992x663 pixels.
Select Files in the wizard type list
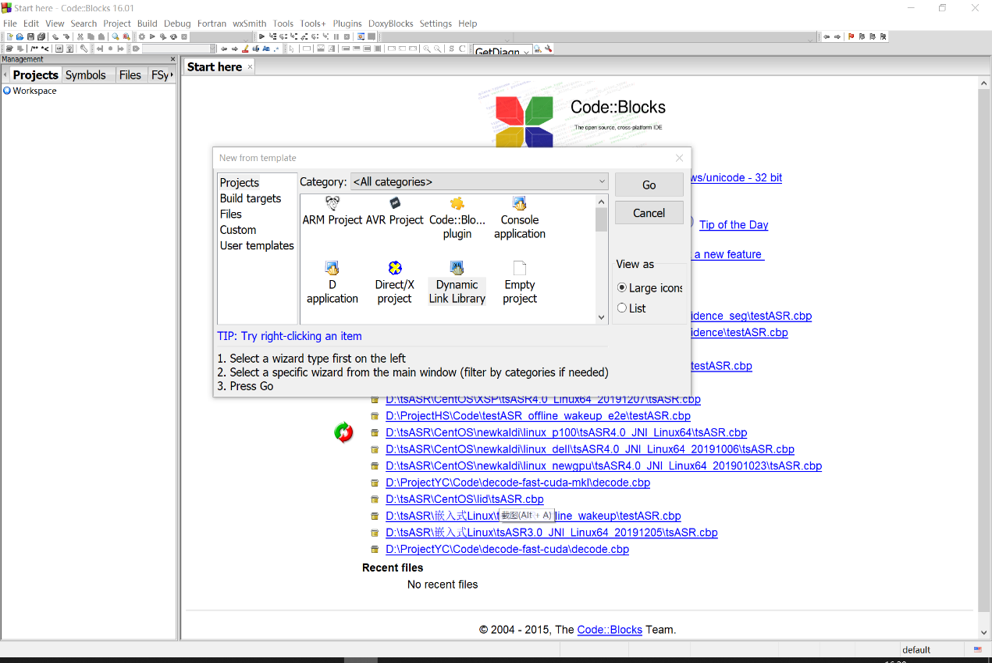[x=230, y=214]
